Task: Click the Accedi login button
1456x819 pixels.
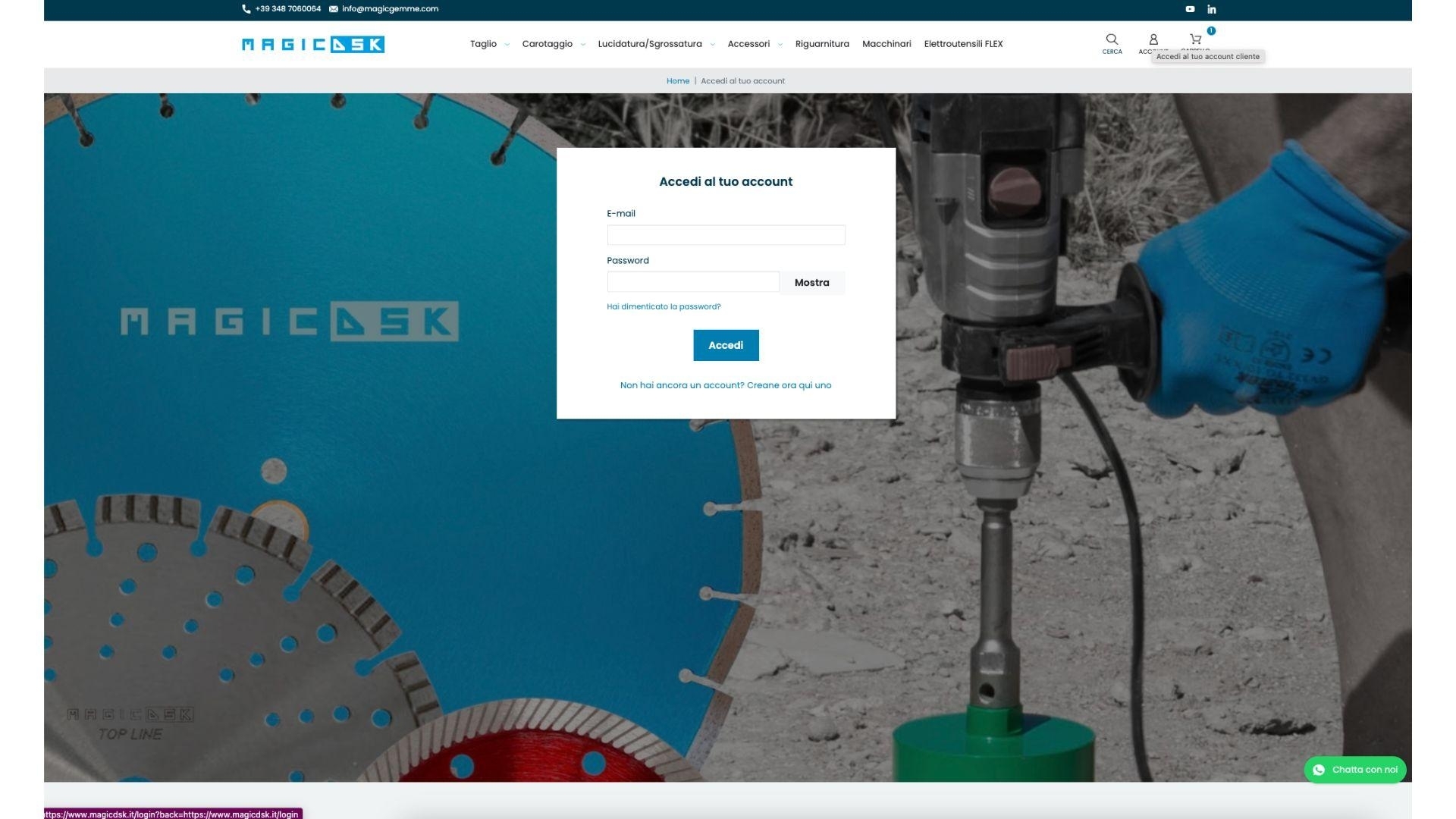Action: tap(726, 345)
